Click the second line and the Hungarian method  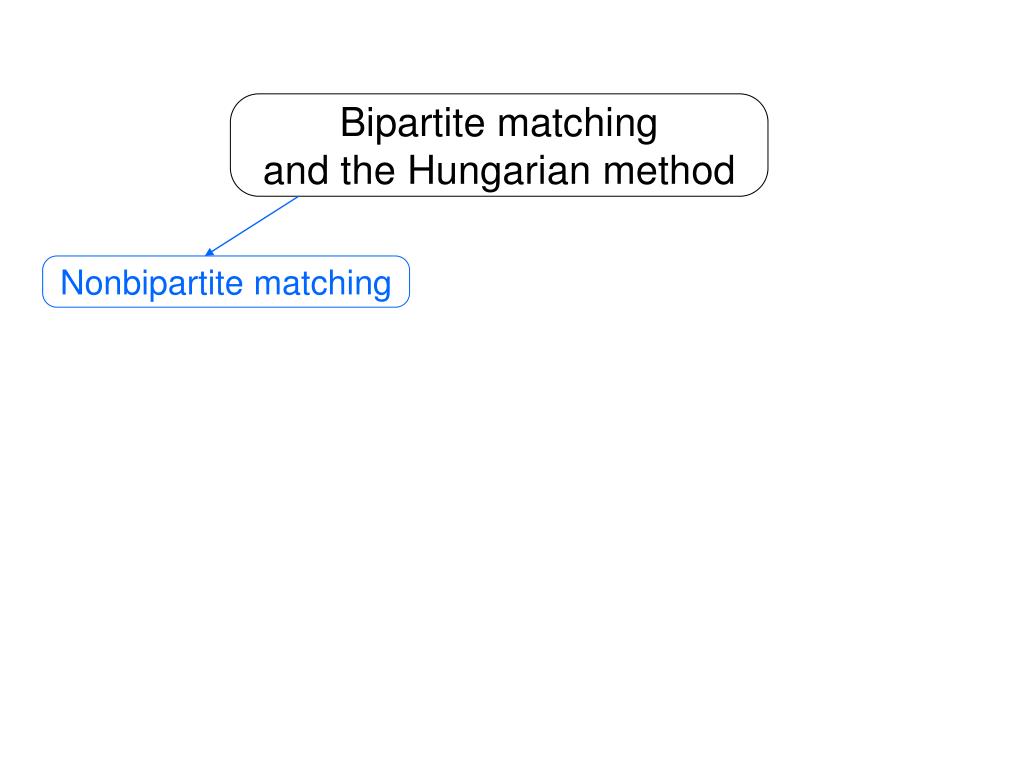tap(499, 172)
